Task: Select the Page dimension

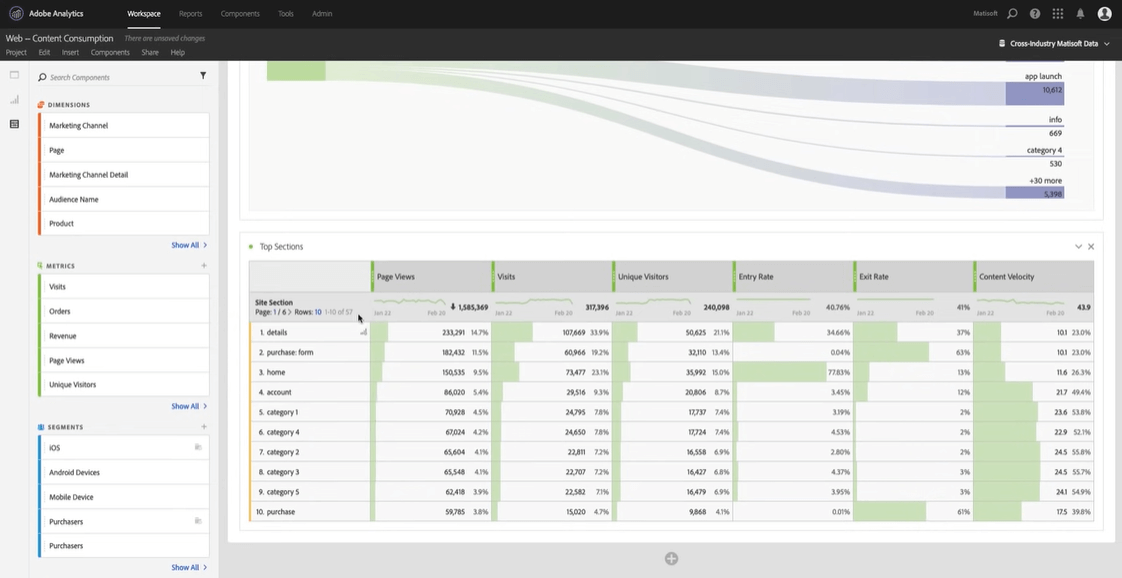Action: [123, 150]
